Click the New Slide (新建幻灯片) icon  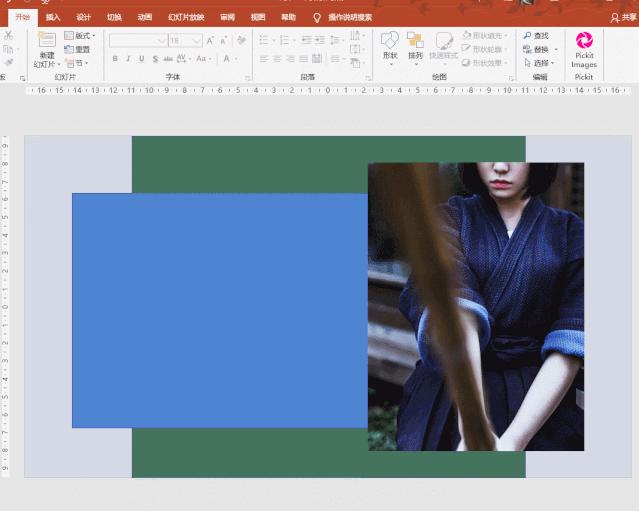pos(47,41)
